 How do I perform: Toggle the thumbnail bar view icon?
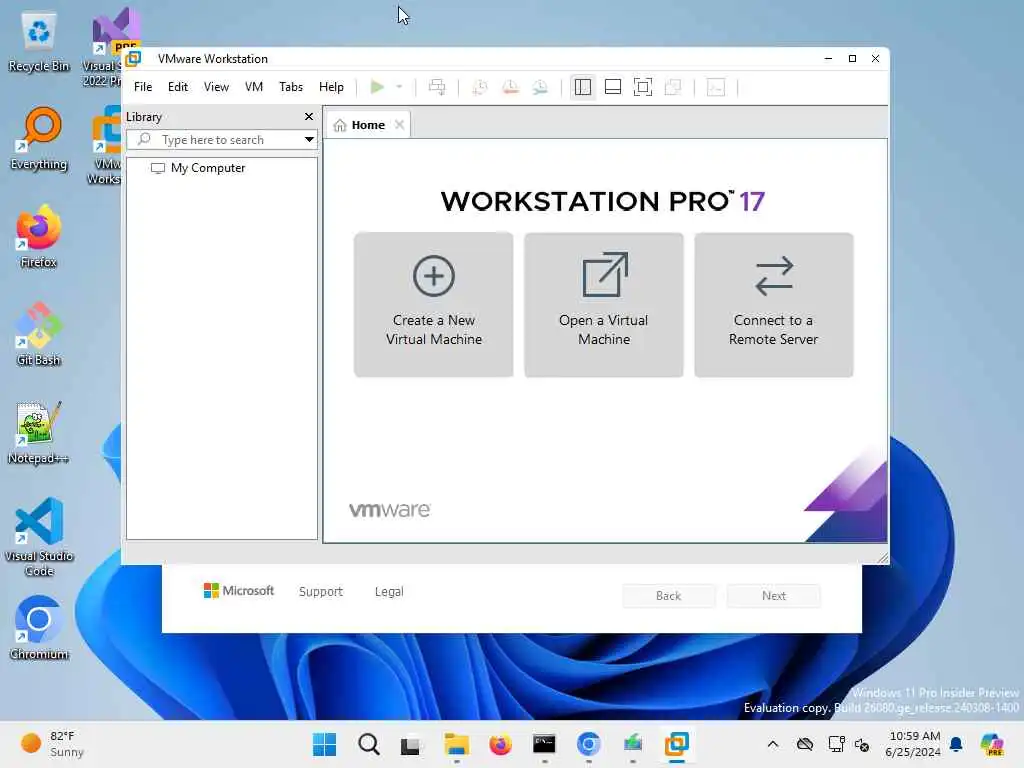coord(613,87)
